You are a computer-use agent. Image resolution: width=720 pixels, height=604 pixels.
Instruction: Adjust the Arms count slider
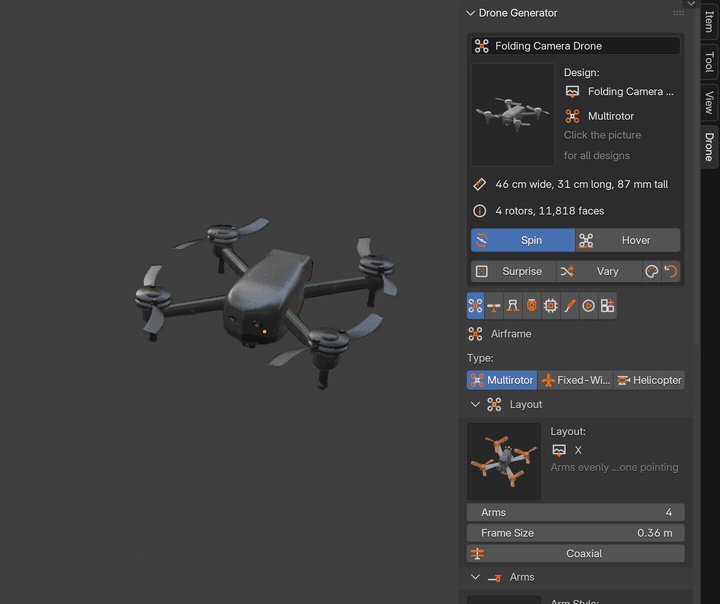pos(575,512)
